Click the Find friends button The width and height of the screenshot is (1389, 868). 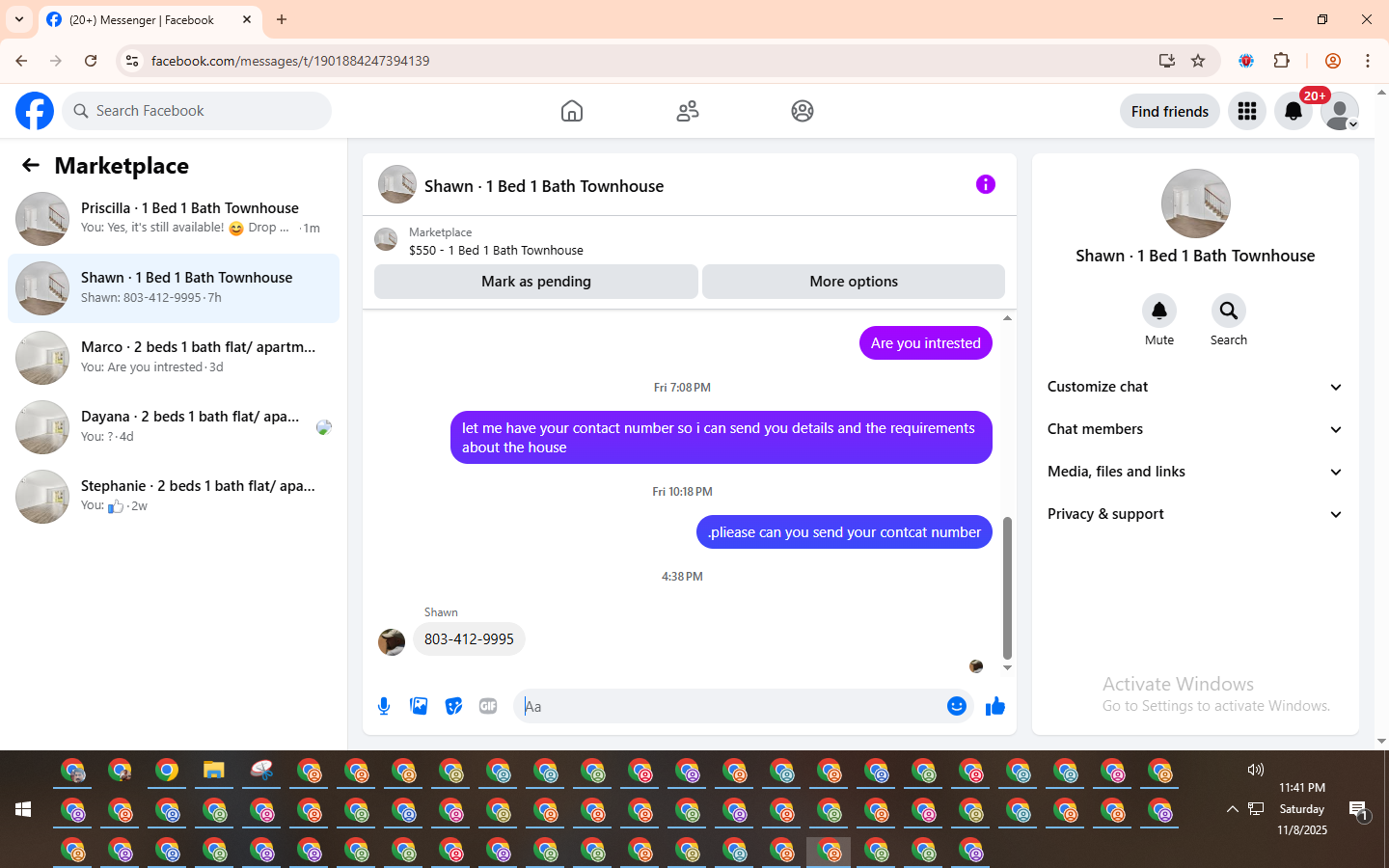(1169, 111)
